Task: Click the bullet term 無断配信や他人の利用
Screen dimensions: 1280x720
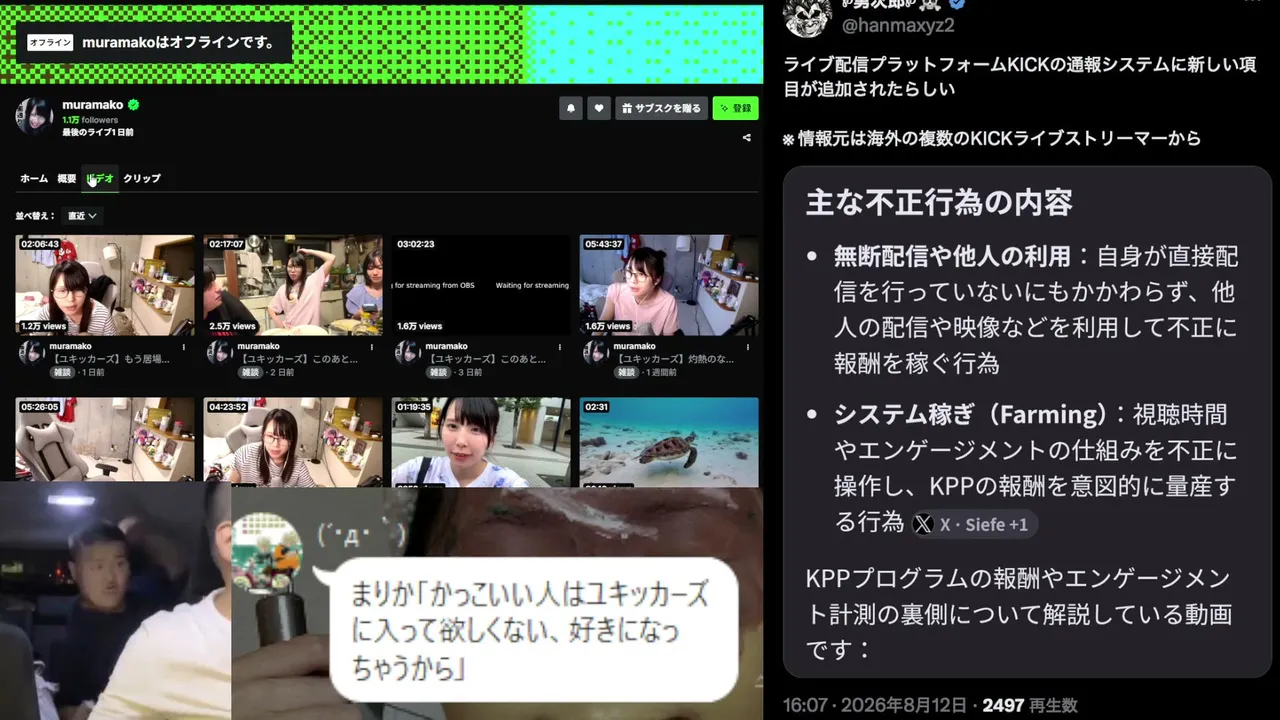Action: 952,256
